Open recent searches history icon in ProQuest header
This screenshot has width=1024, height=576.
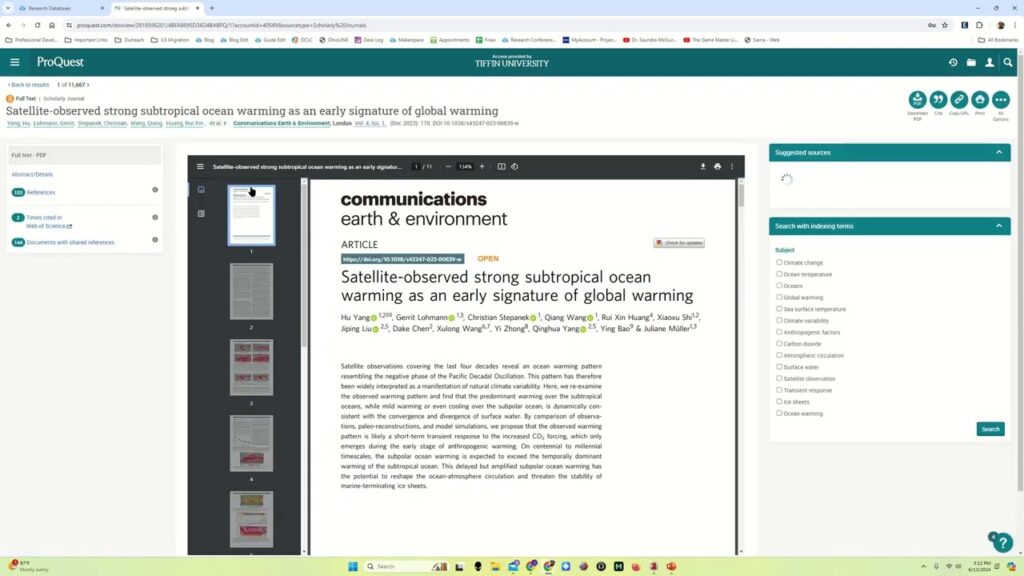[x=953, y=63]
